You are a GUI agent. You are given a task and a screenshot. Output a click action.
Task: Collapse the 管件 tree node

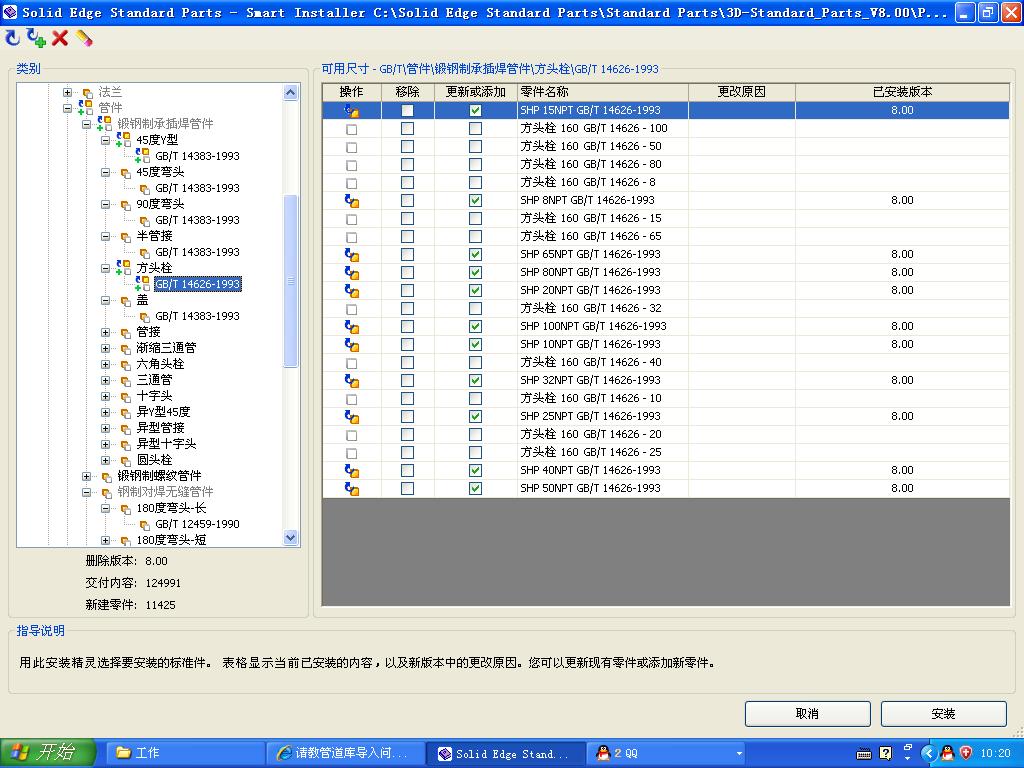(x=67, y=108)
